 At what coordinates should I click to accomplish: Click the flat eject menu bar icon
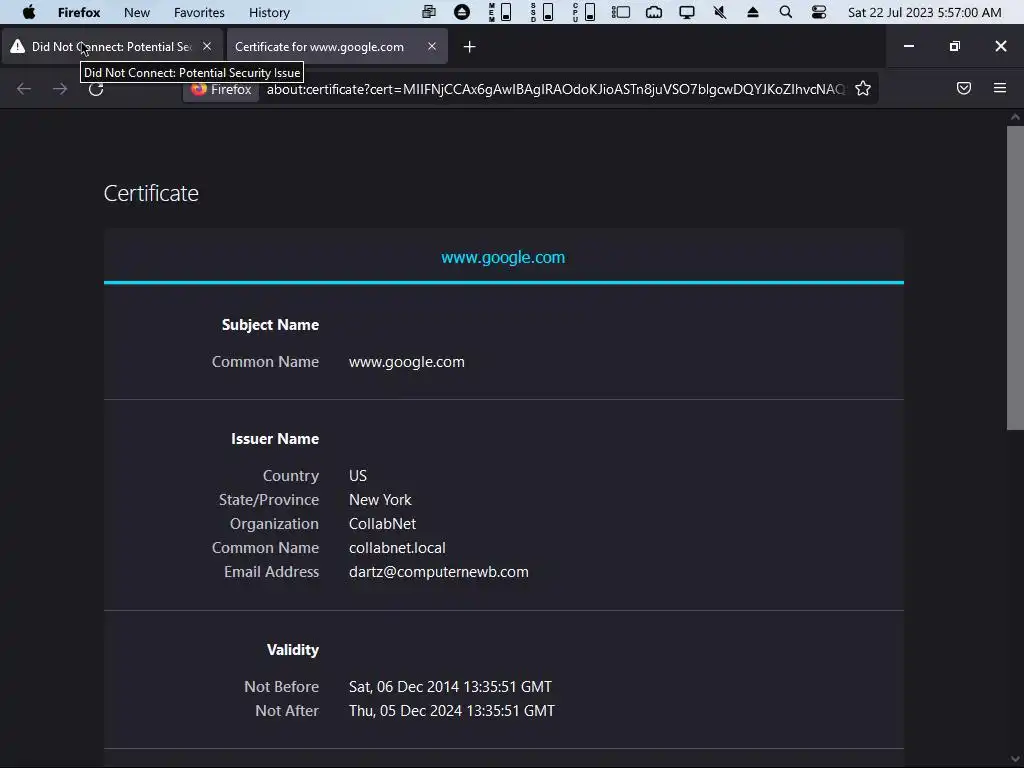click(x=752, y=12)
